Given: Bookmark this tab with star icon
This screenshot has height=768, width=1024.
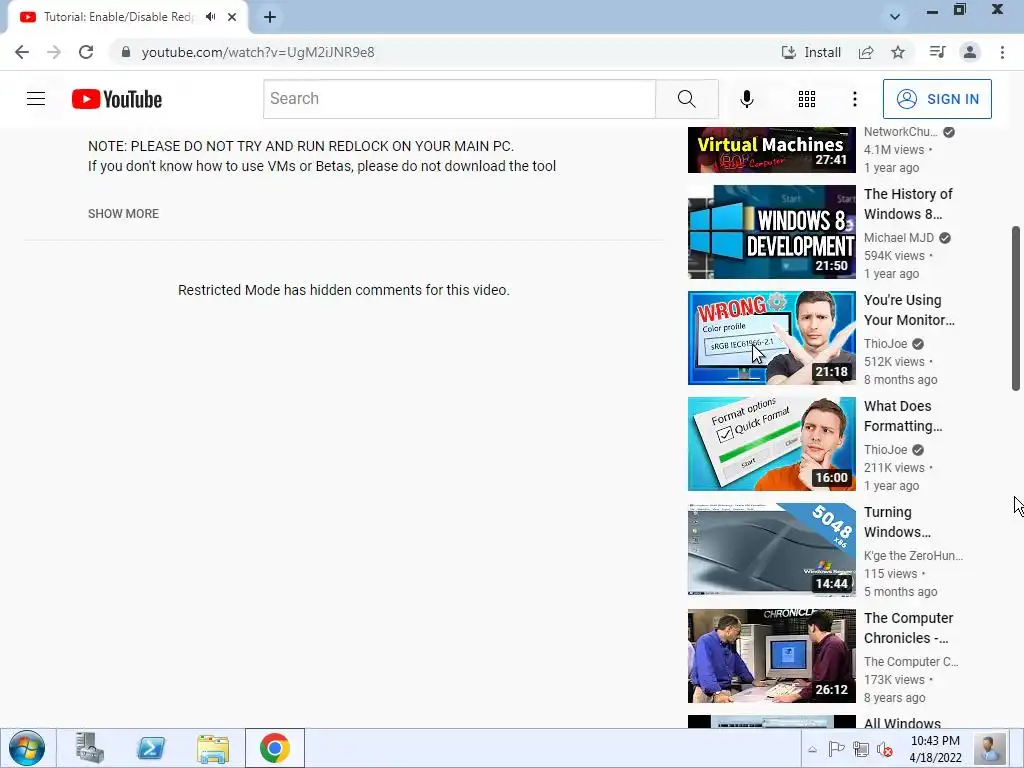Looking at the screenshot, I should (x=898, y=52).
